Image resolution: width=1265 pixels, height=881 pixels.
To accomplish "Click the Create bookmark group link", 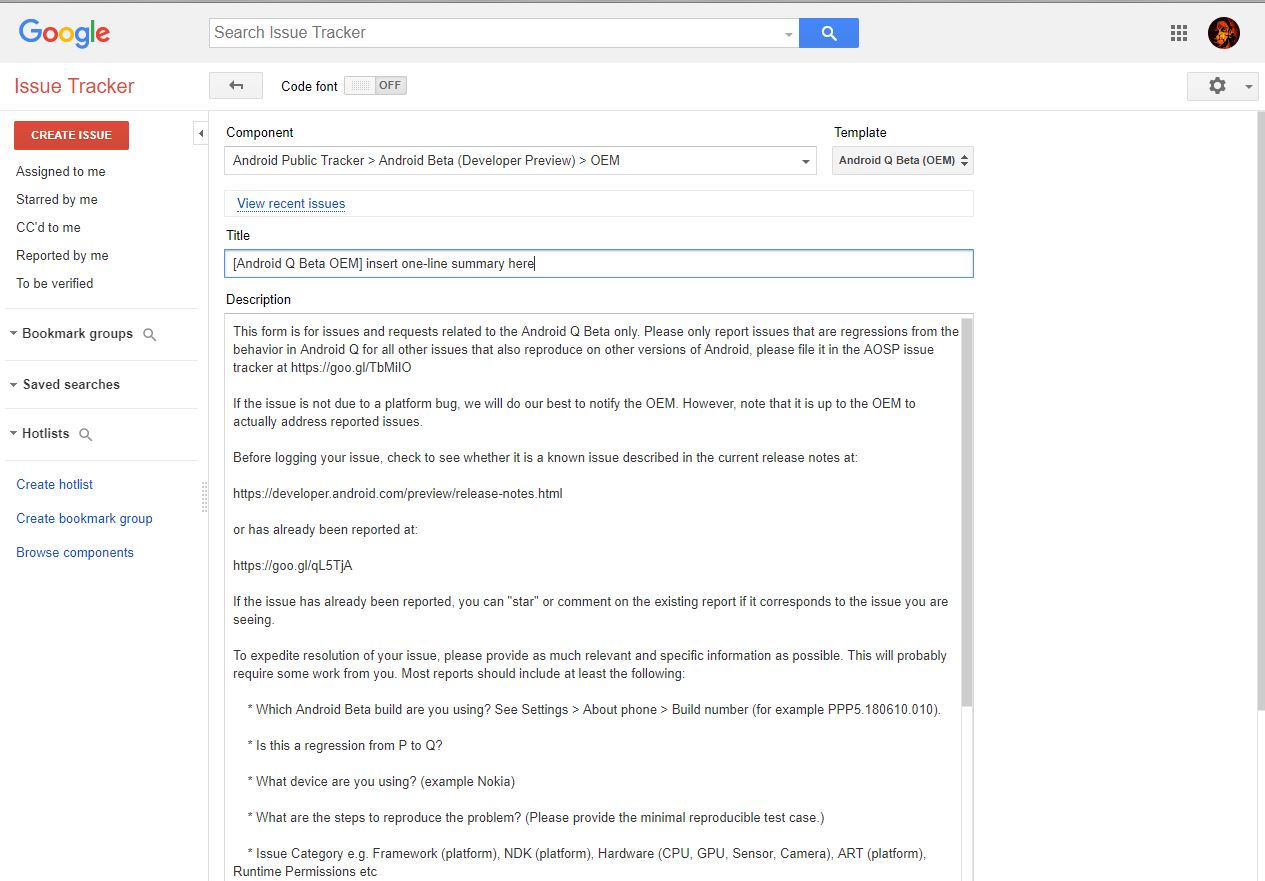I will [x=84, y=519].
